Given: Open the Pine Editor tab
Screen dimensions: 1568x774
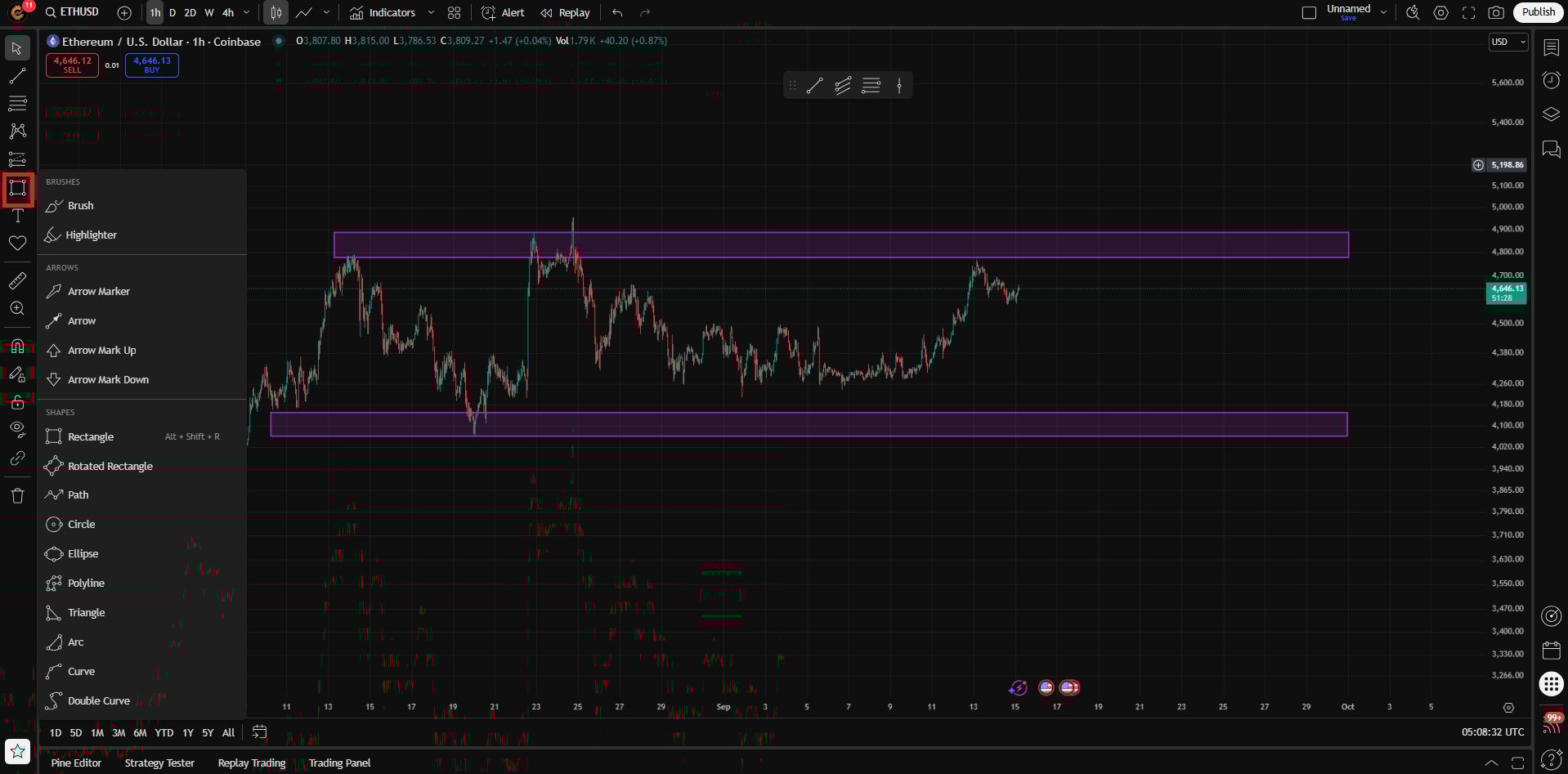Looking at the screenshot, I should tap(76, 763).
